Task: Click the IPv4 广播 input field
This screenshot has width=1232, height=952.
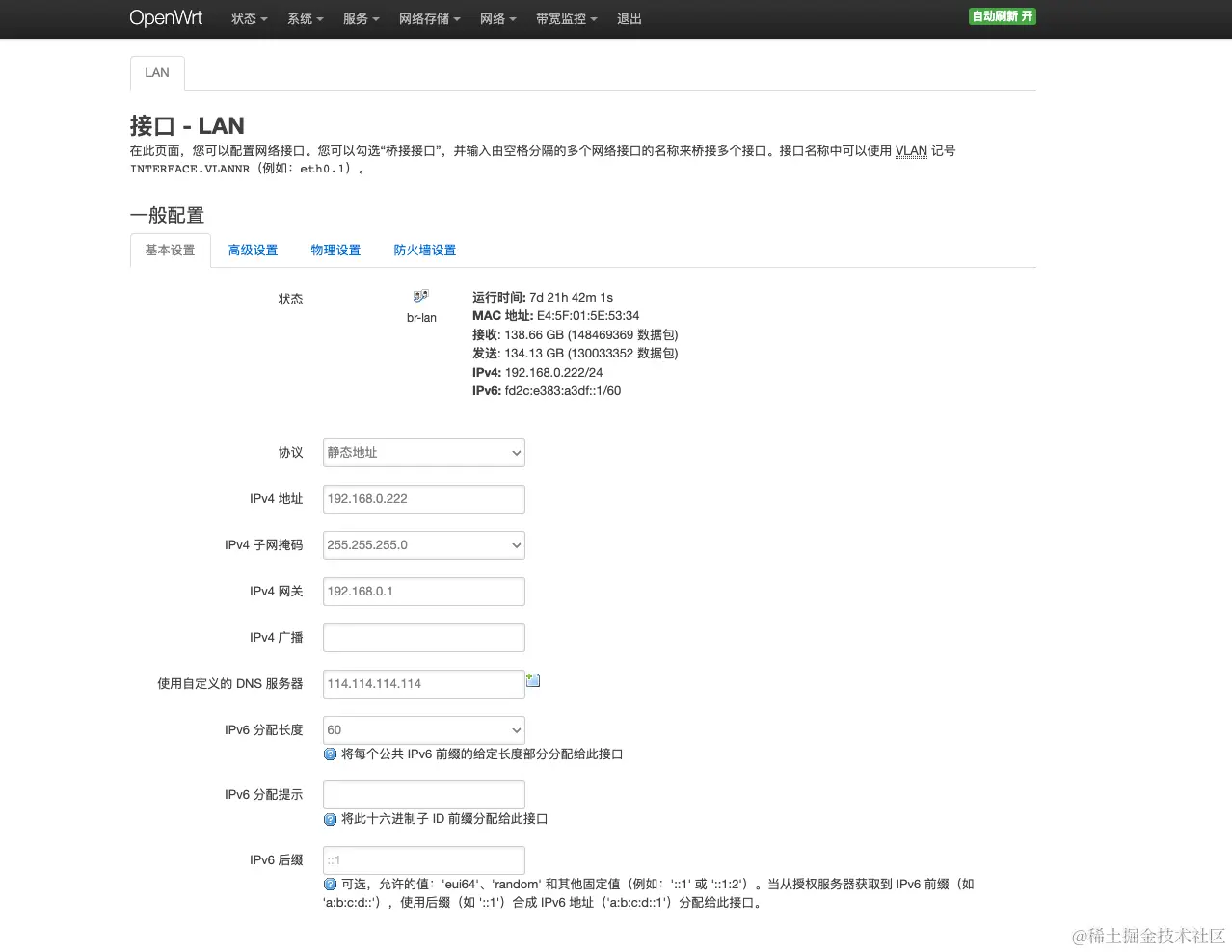Action: coord(423,637)
